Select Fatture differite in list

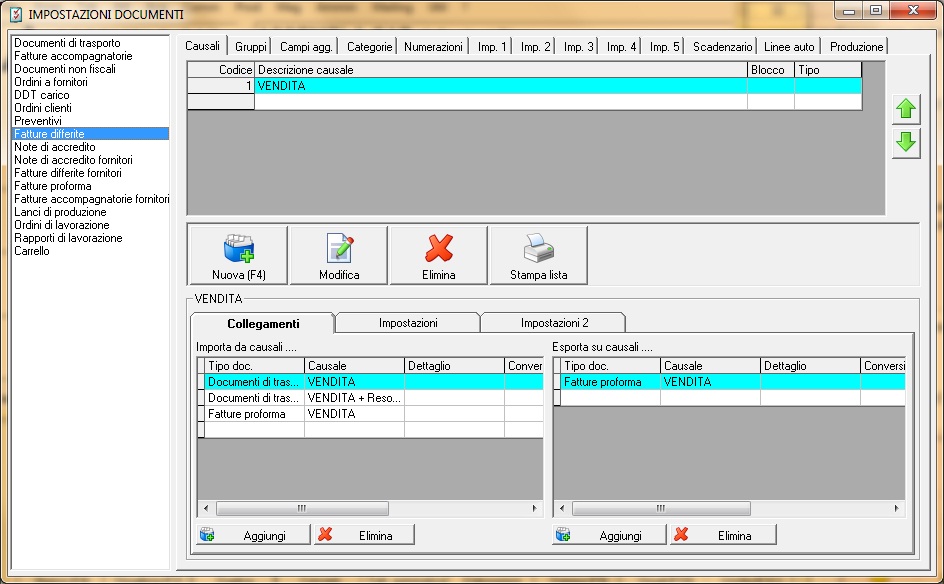[x=90, y=134]
